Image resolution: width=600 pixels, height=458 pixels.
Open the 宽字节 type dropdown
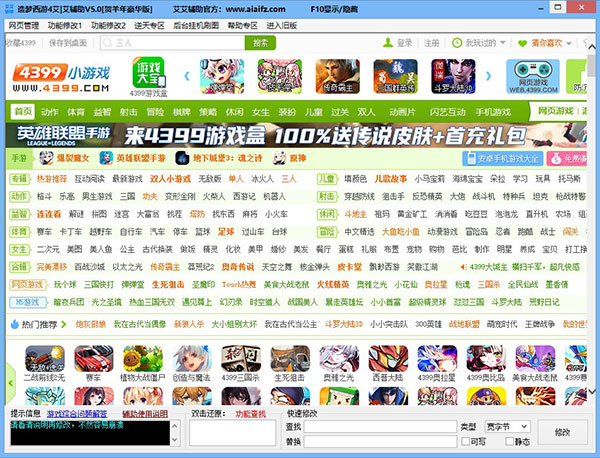pyautogui.click(x=506, y=426)
